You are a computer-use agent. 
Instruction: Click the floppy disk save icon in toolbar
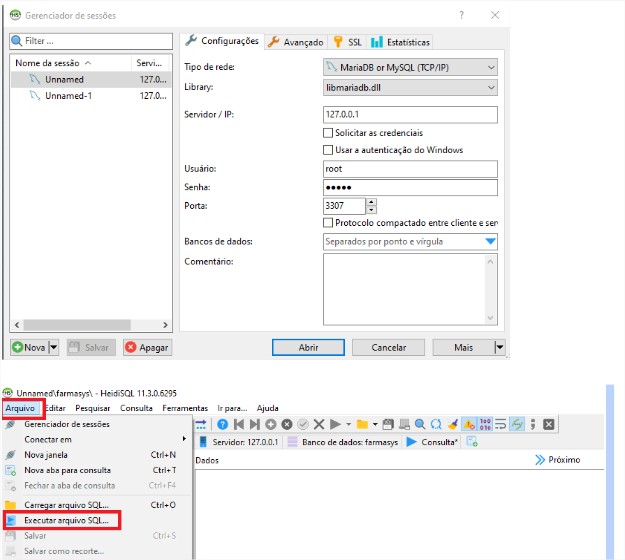coord(388,424)
